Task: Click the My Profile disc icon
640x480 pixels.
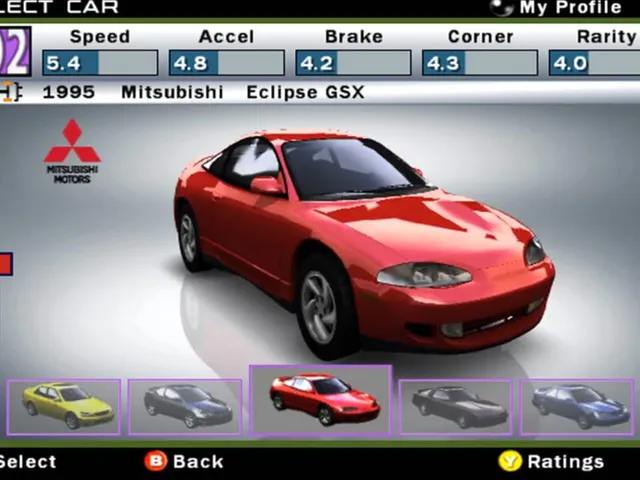Action: pyautogui.click(x=502, y=7)
